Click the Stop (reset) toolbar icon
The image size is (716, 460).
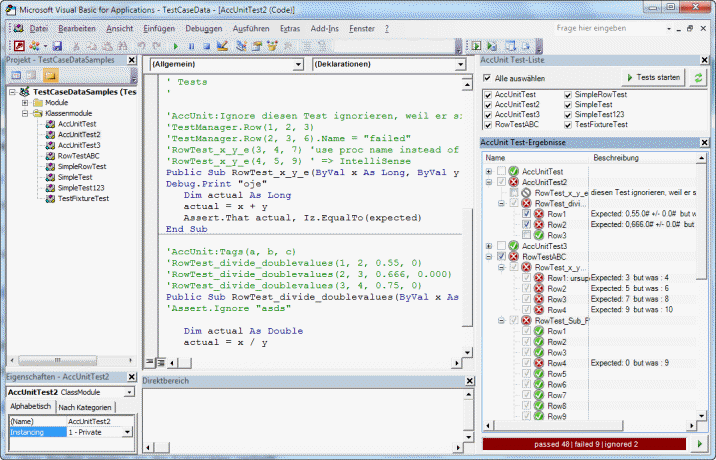pyautogui.click(x=205, y=46)
